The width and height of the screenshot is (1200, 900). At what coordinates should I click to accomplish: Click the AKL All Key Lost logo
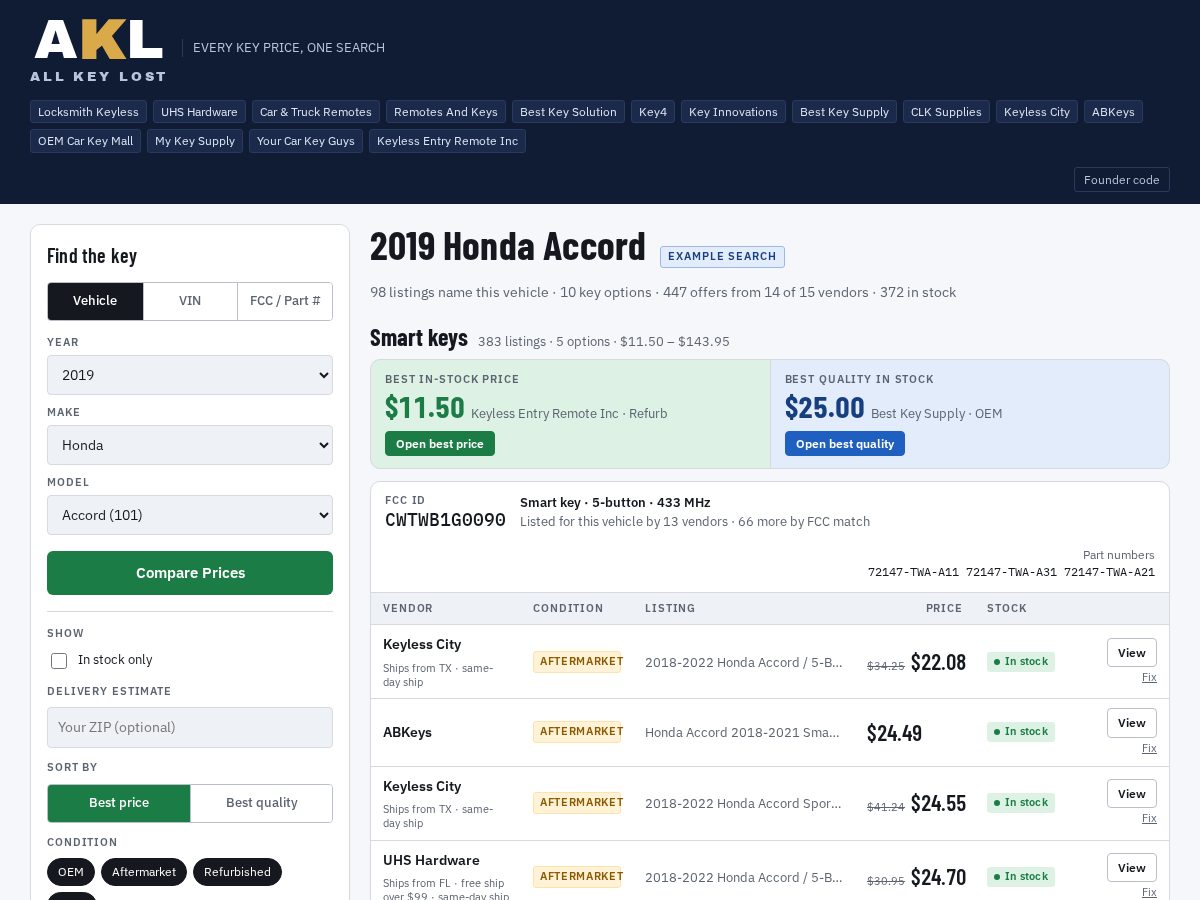(x=98, y=50)
